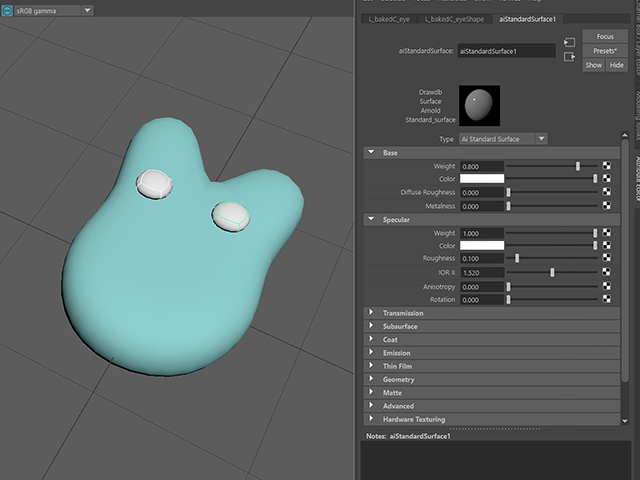Open the Type Ai Standard Surface dropdown
Image resolution: width=640 pixels, height=480 pixels.
[x=503, y=139]
